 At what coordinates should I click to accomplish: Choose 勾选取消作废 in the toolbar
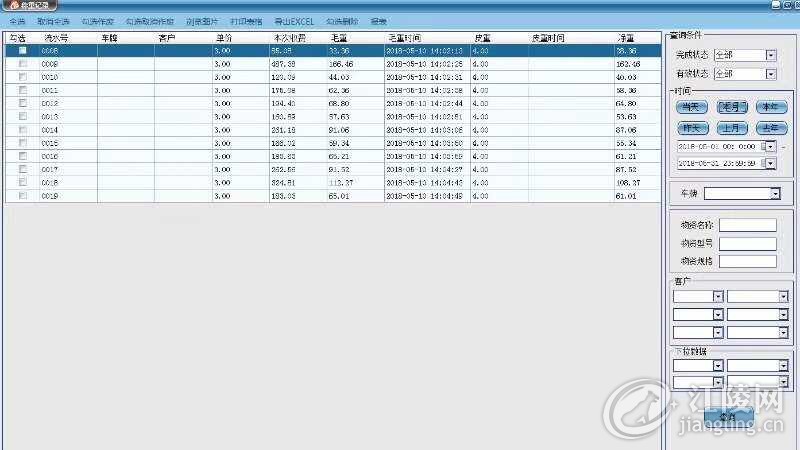point(149,21)
